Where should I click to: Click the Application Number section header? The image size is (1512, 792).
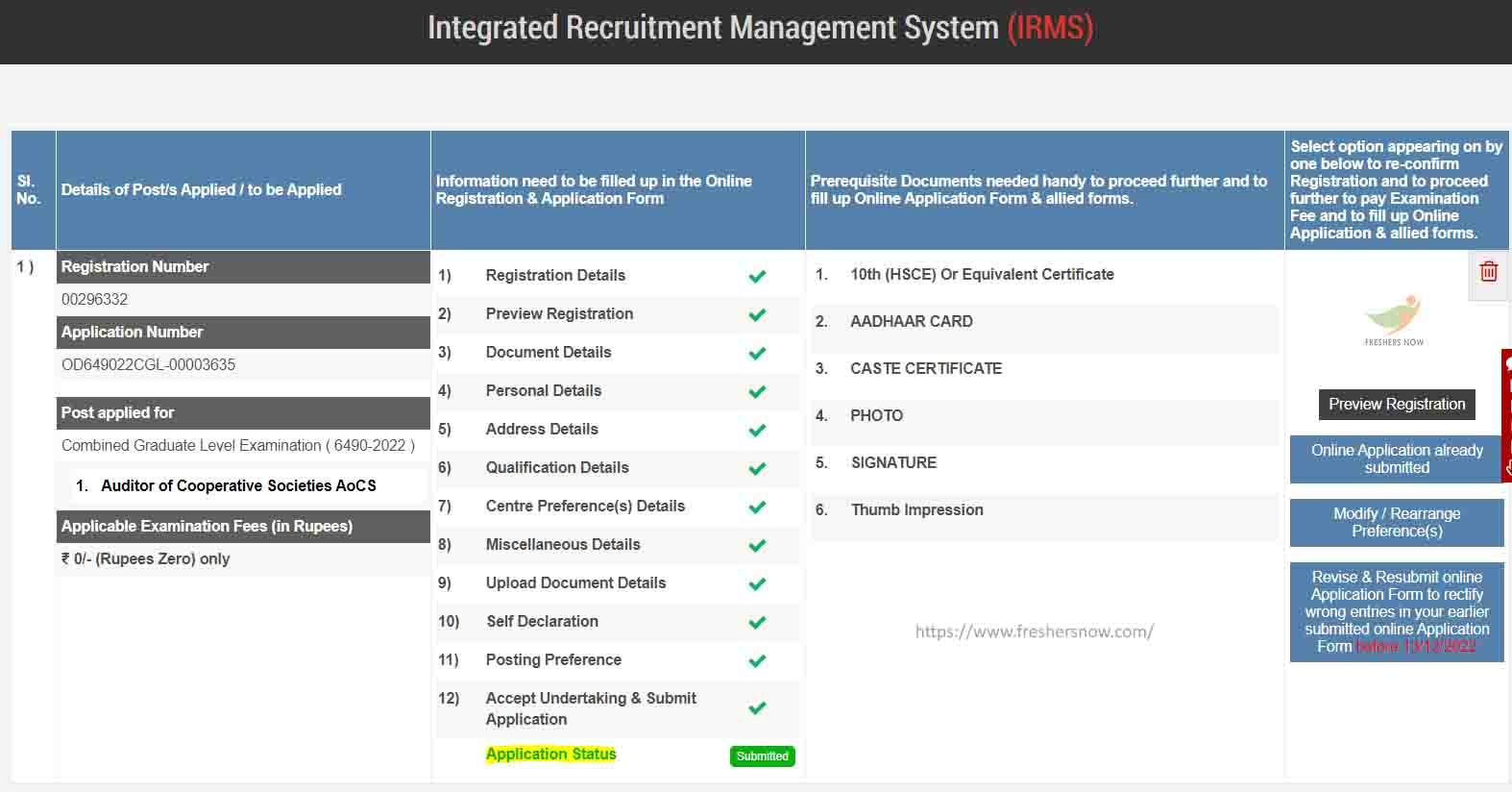[243, 333]
